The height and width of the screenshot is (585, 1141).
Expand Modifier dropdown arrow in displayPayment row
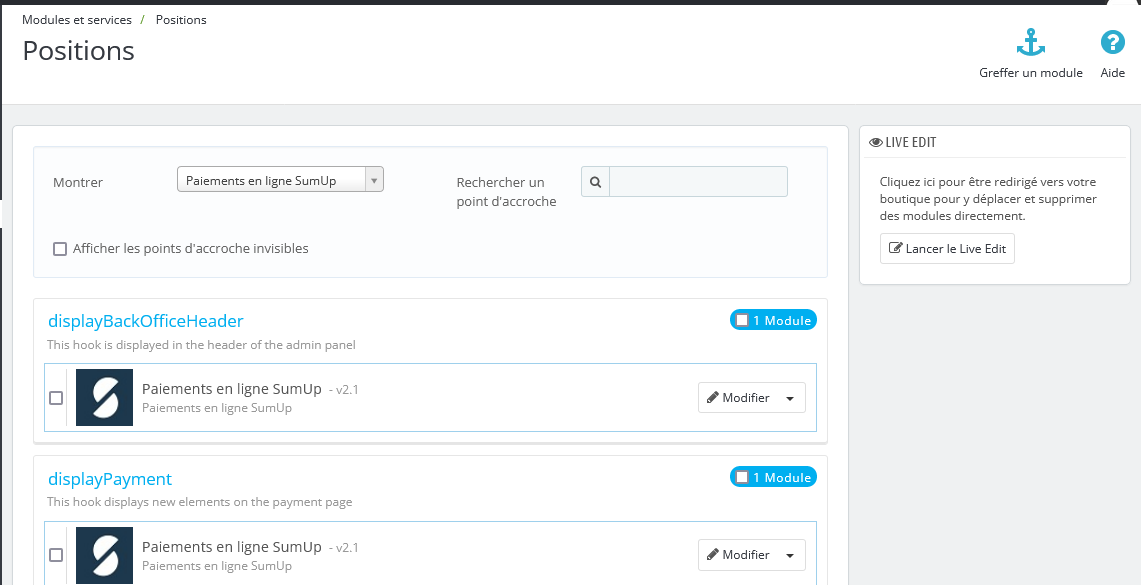(790, 555)
